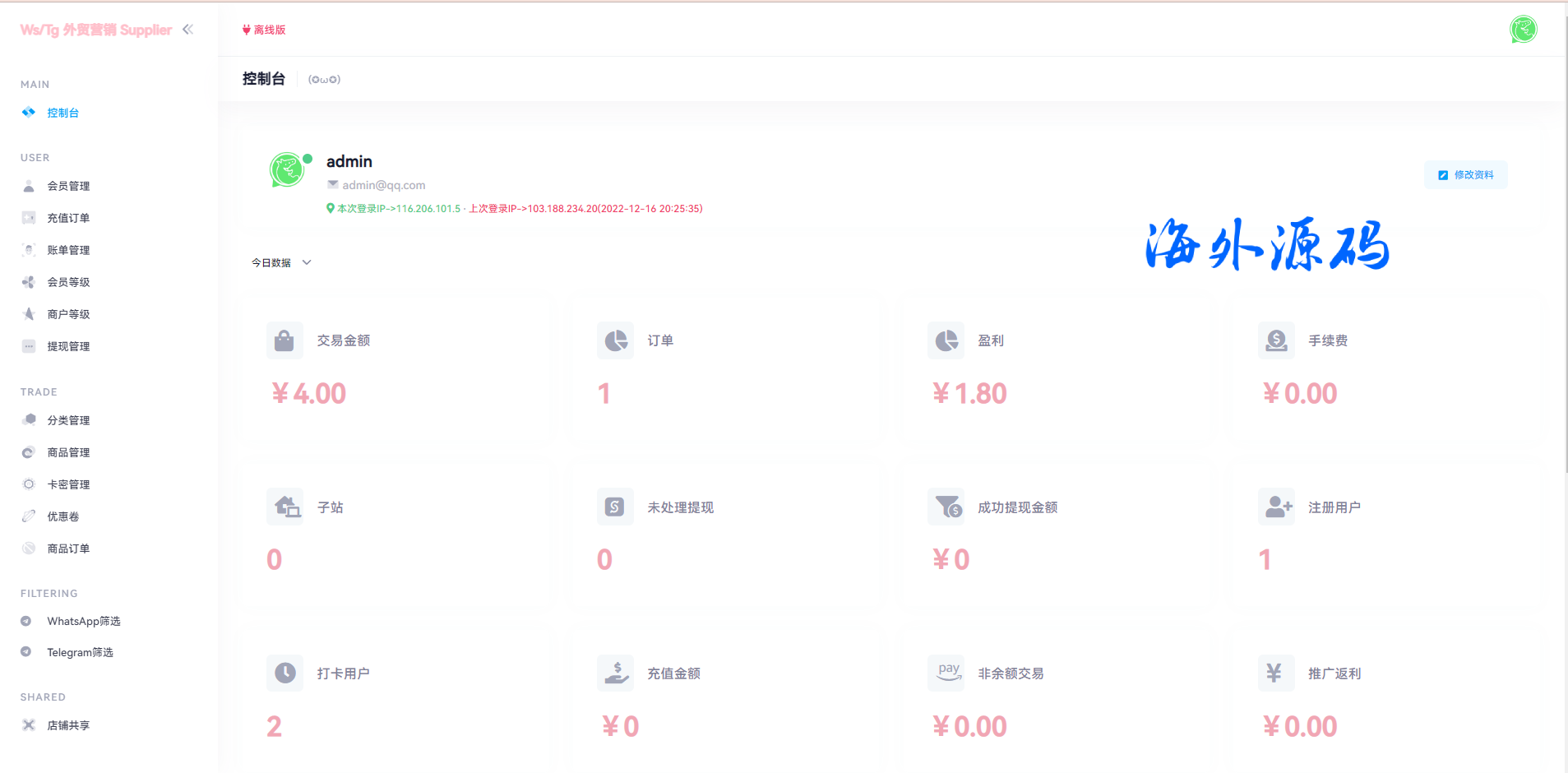Open 会员管理 in the sidebar
1568x773 pixels.
[68, 186]
